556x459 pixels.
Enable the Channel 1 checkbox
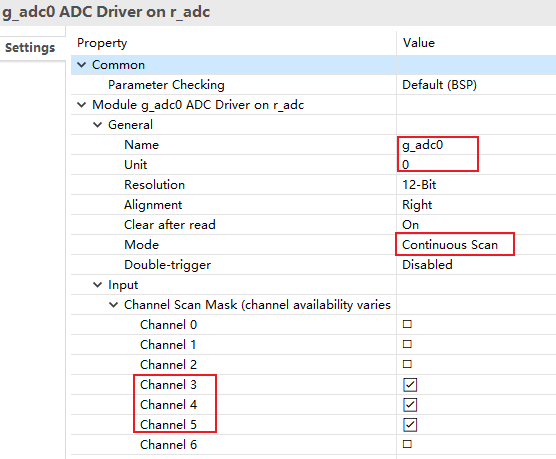407,344
